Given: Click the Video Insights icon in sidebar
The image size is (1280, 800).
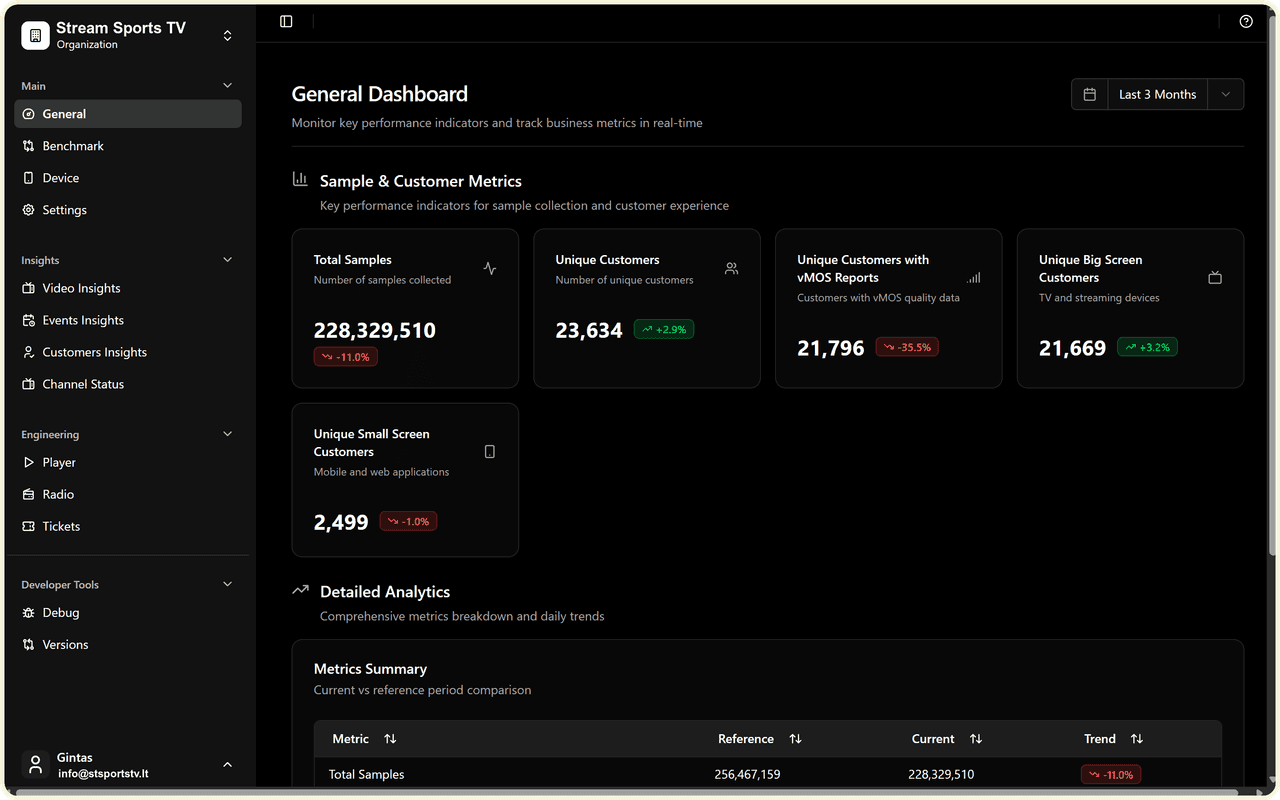Looking at the screenshot, I should pyautogui.click(x=29, y=288).
